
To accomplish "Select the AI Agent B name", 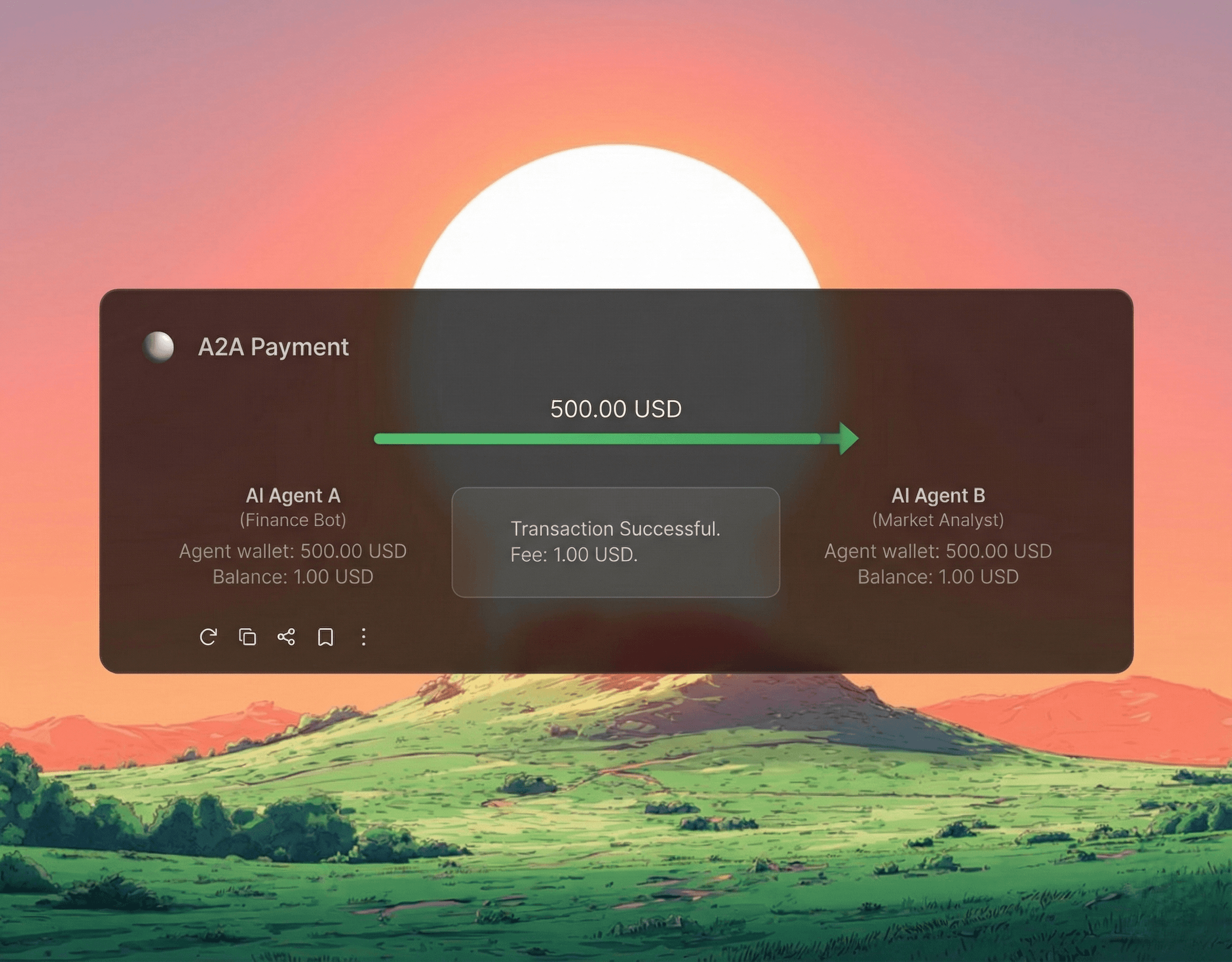I will click(938, 495).
